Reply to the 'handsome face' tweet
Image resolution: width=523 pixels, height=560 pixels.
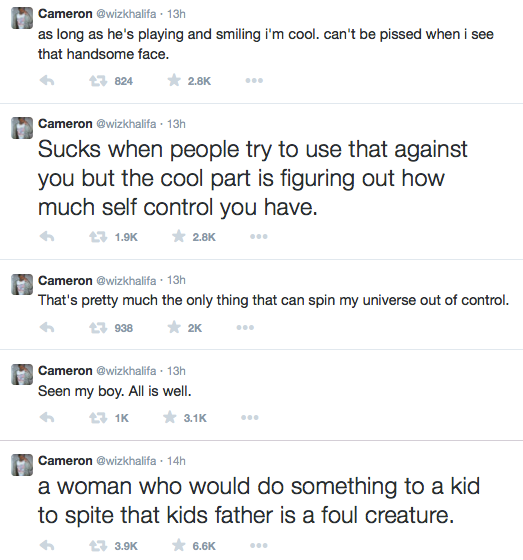click(x=47, y=81)
